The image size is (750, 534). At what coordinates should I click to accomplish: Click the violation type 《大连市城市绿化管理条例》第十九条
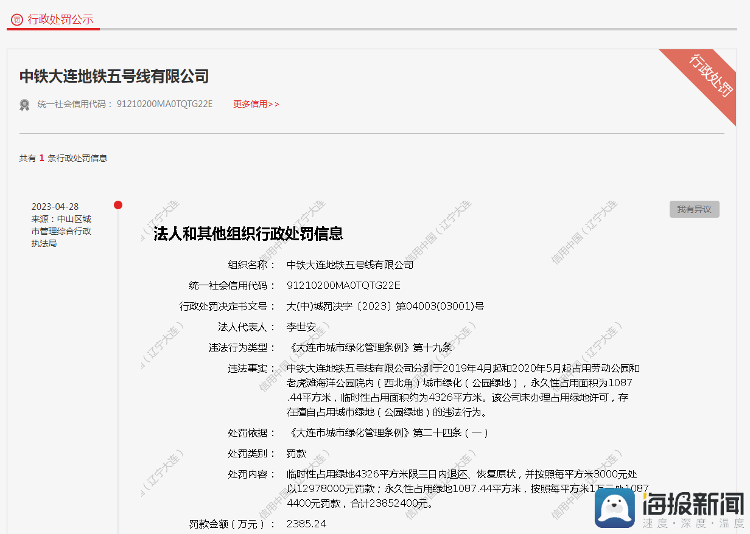coord(369,348)
